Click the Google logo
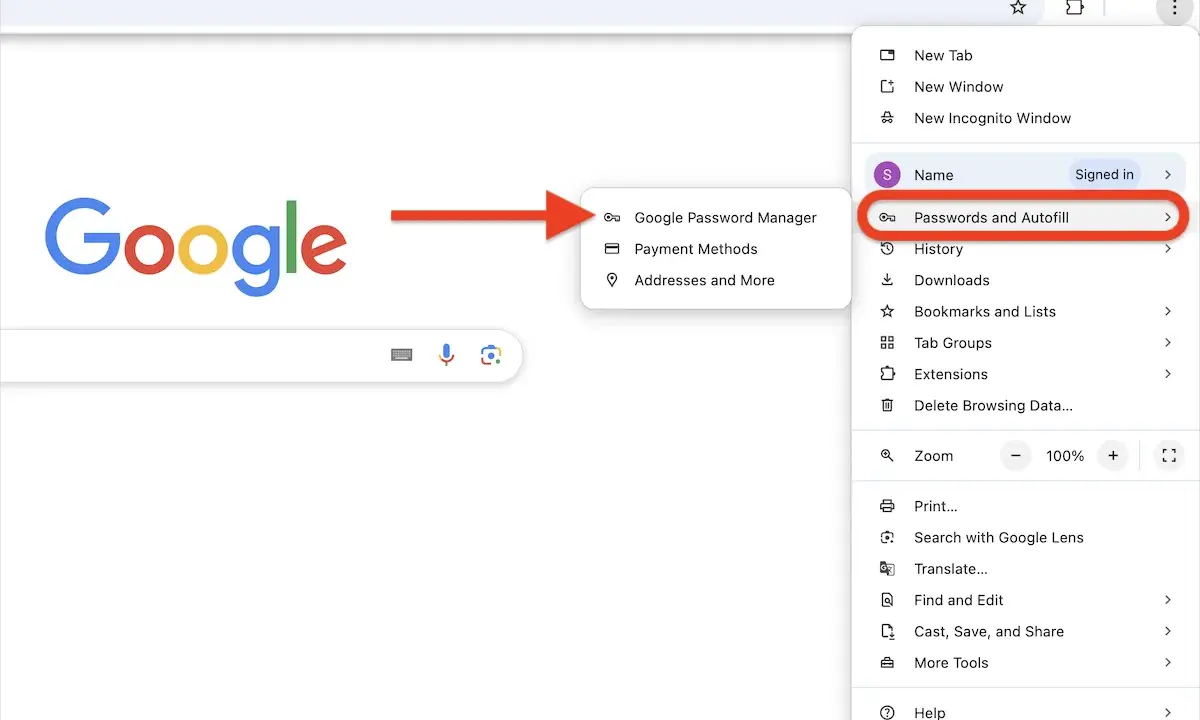Image resolution: width=1200 pixels, height=720 pixels. [x=196, y=246]
